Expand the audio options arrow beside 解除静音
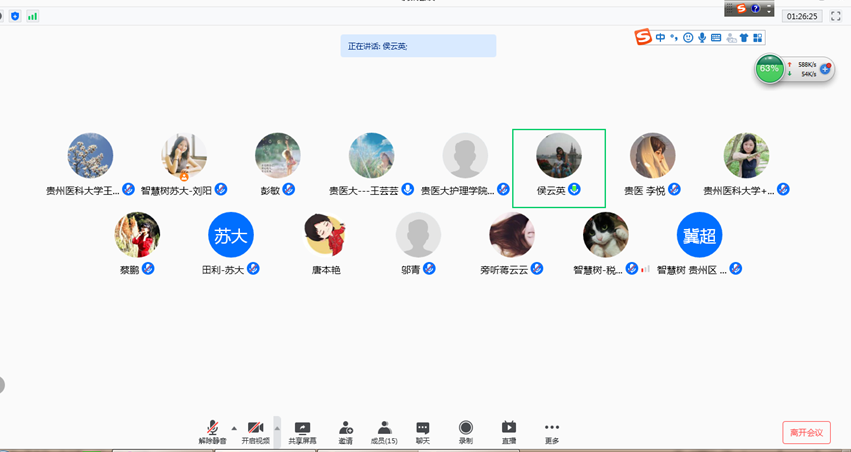This screenshot has height=452, width=851. click(x=234, y=428)
